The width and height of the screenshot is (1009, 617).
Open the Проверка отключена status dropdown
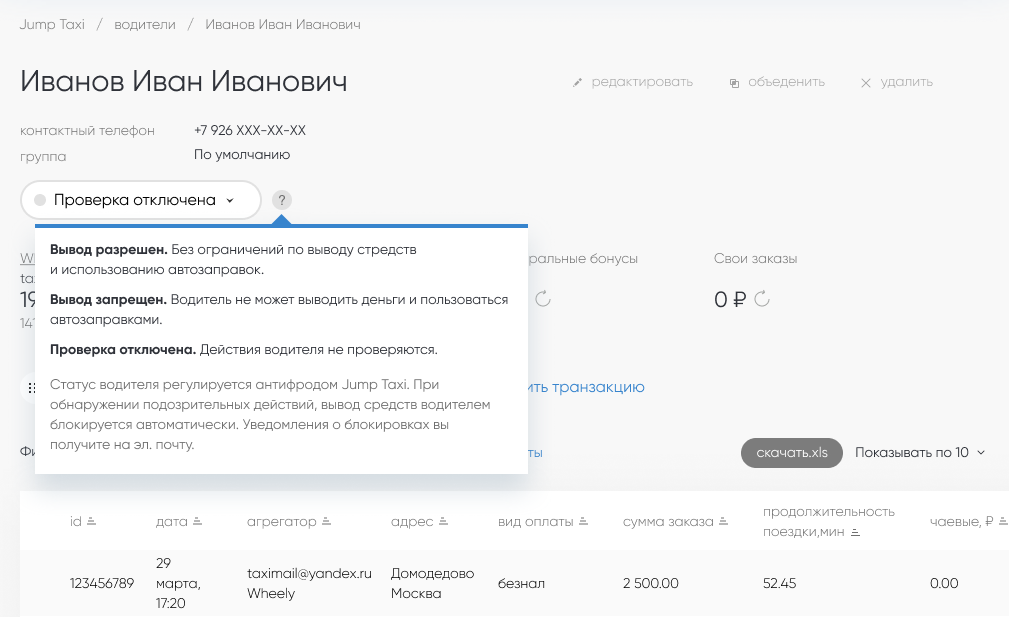click(x=141, y=200)
